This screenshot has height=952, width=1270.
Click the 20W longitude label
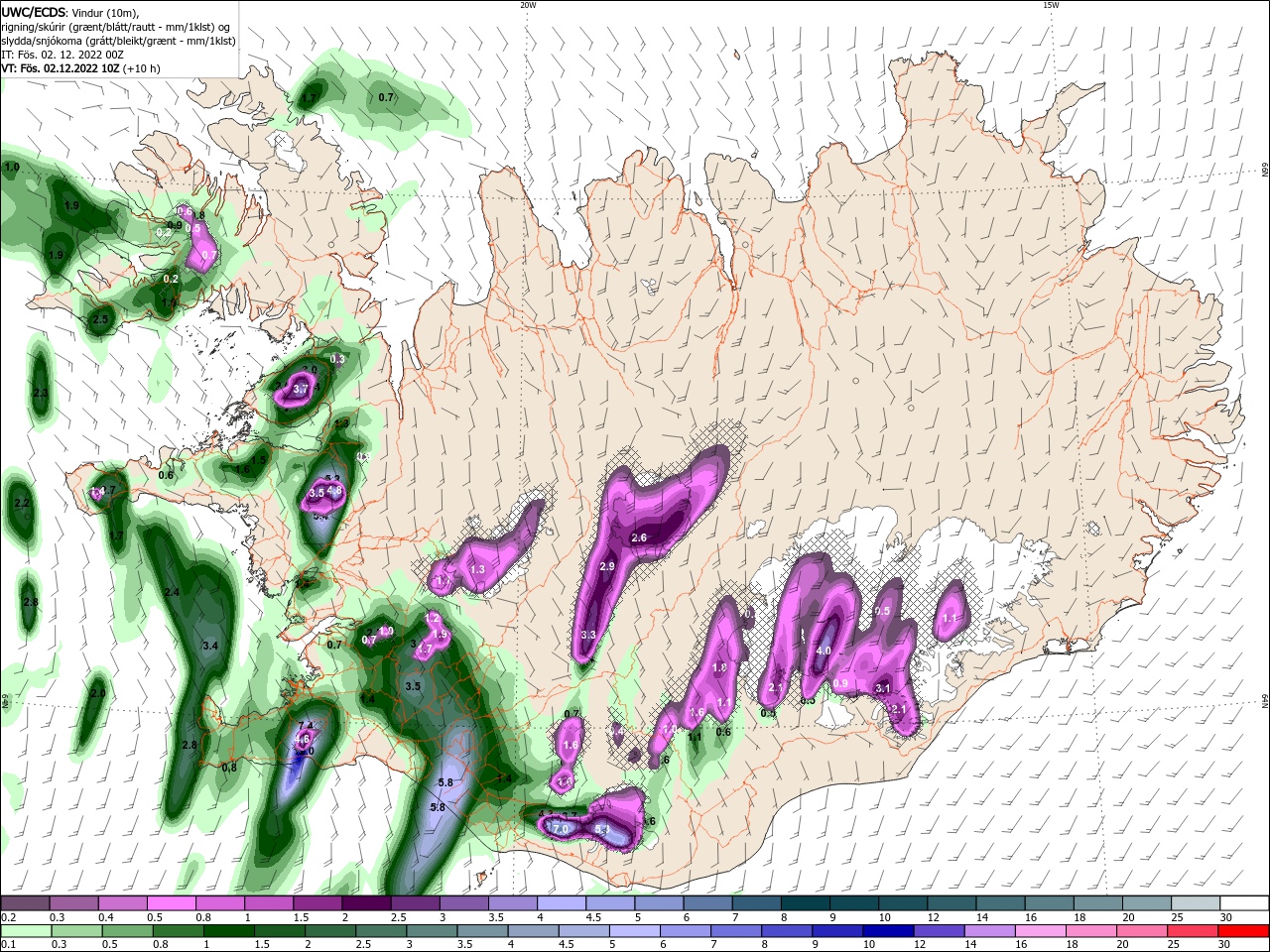click(528, 5)
